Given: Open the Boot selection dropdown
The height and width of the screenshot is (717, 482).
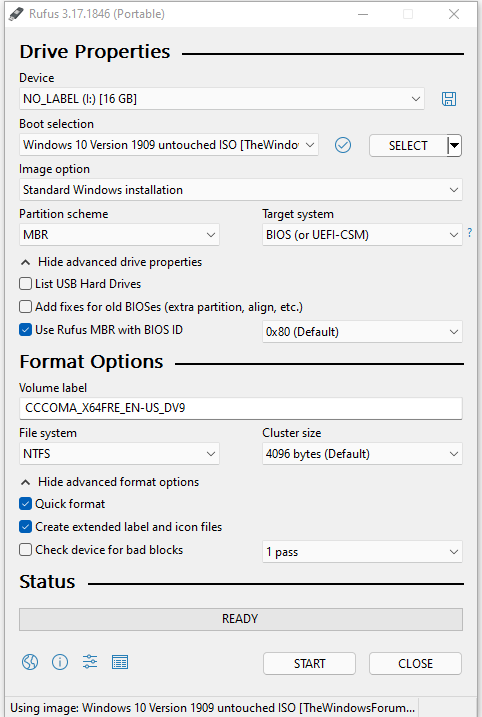Looking at the screenshot, I should point(169,145).
